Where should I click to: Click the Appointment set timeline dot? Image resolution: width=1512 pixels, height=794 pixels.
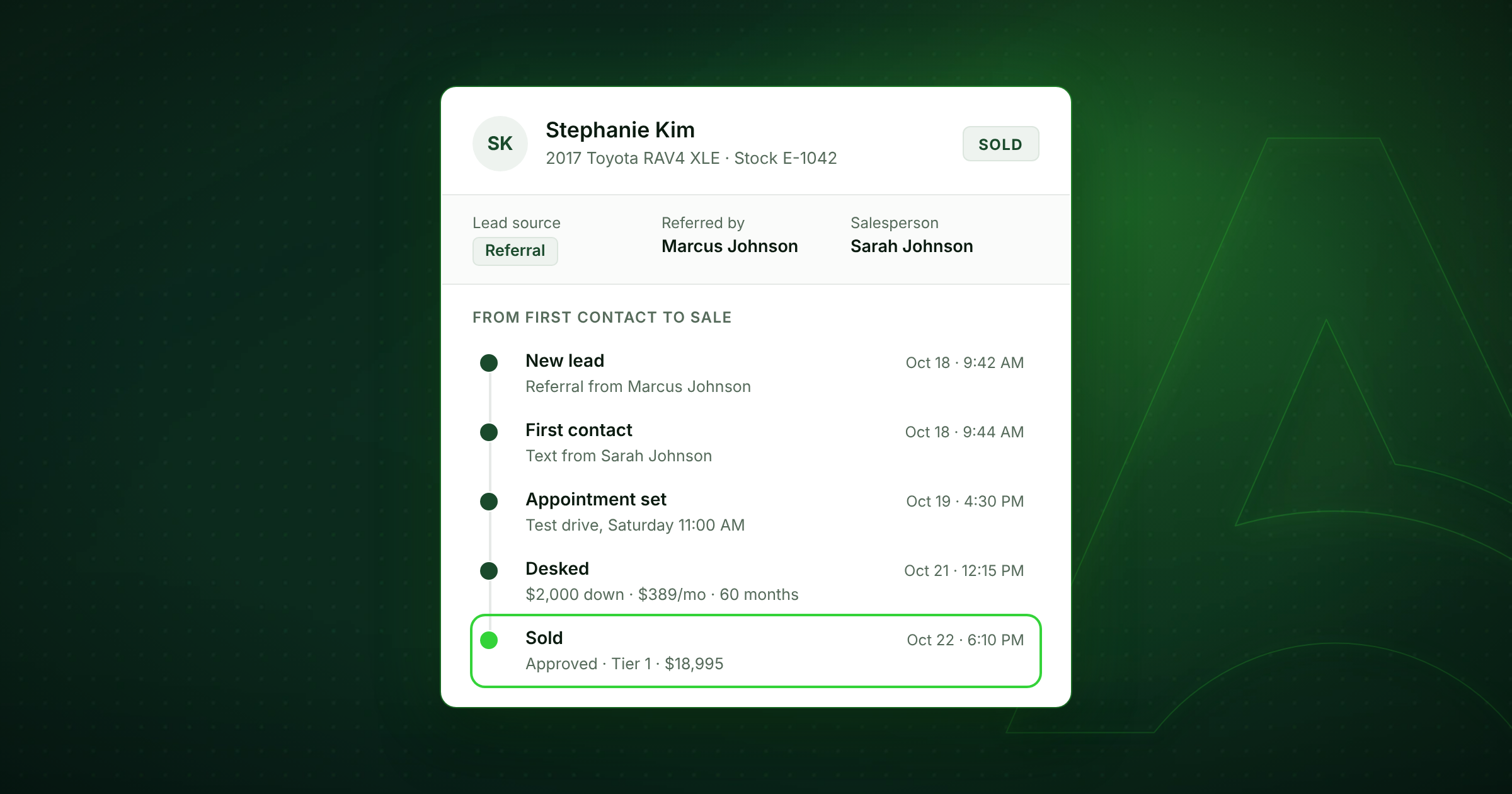pos(489,502)
